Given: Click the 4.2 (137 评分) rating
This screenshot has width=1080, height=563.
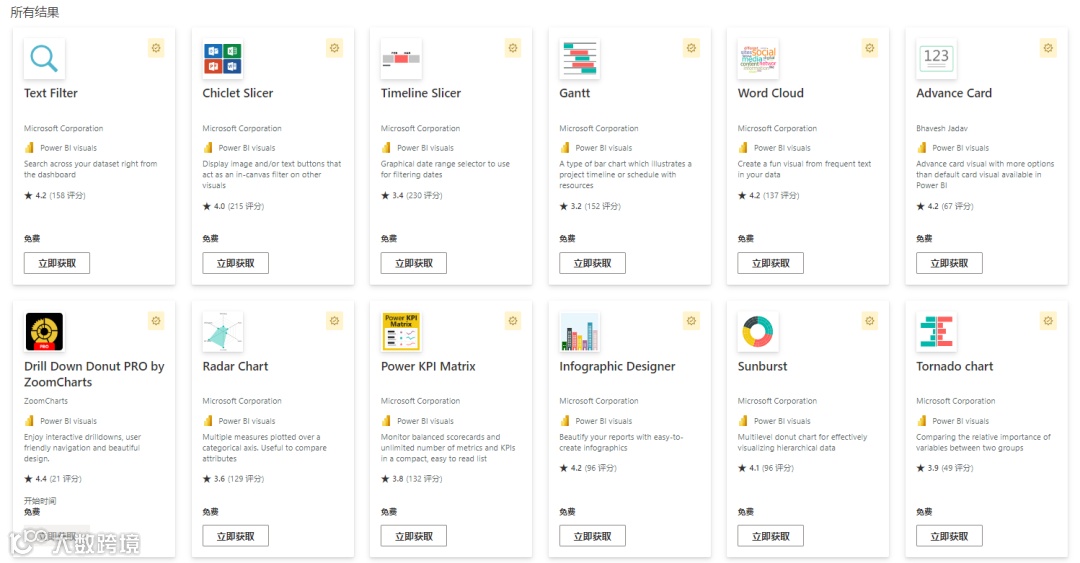Looking at the screenshot, I should pyautogui.click(x=769, y=196).
